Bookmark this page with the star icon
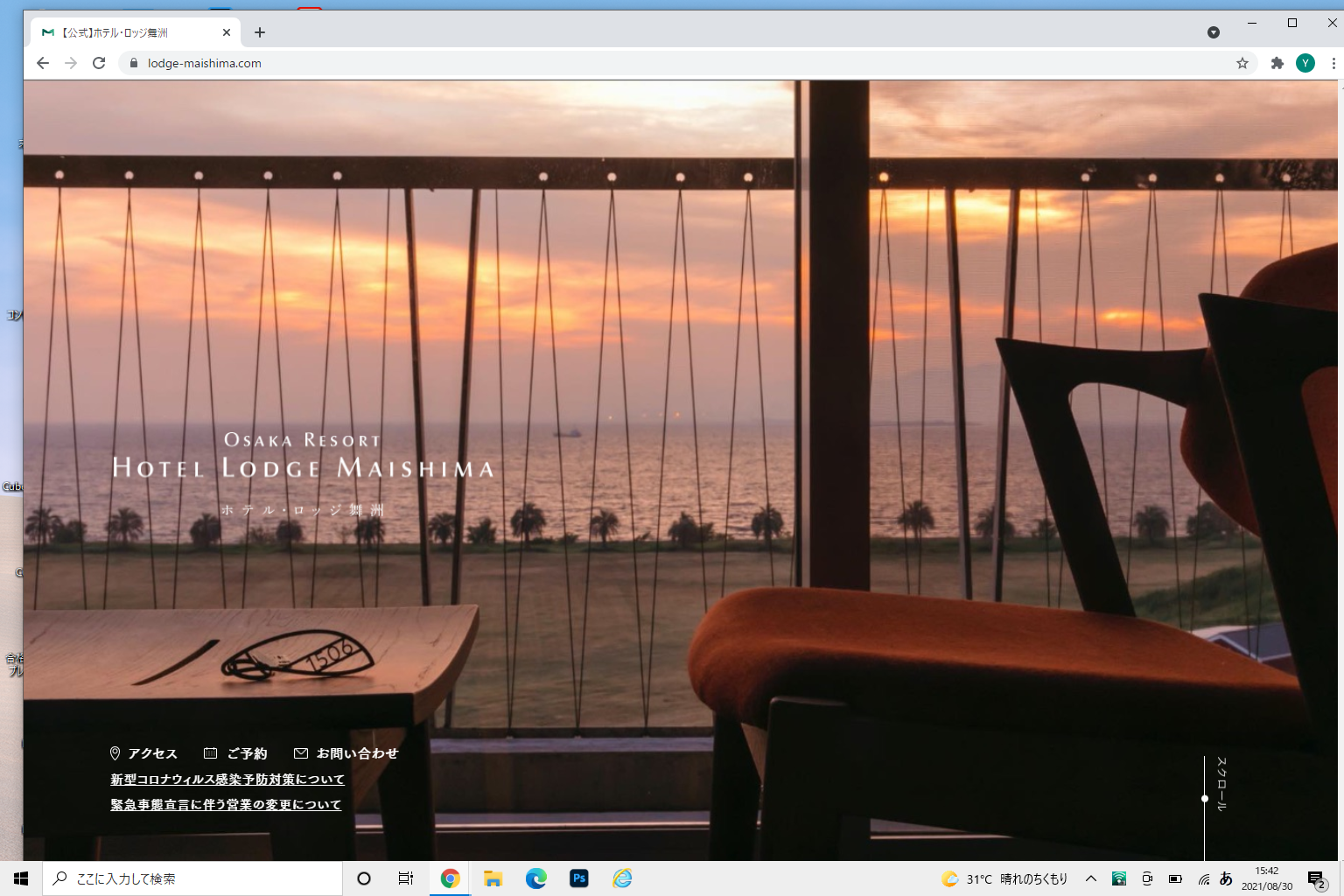This screenshot has width=1344, height=896. point(1242,63)
